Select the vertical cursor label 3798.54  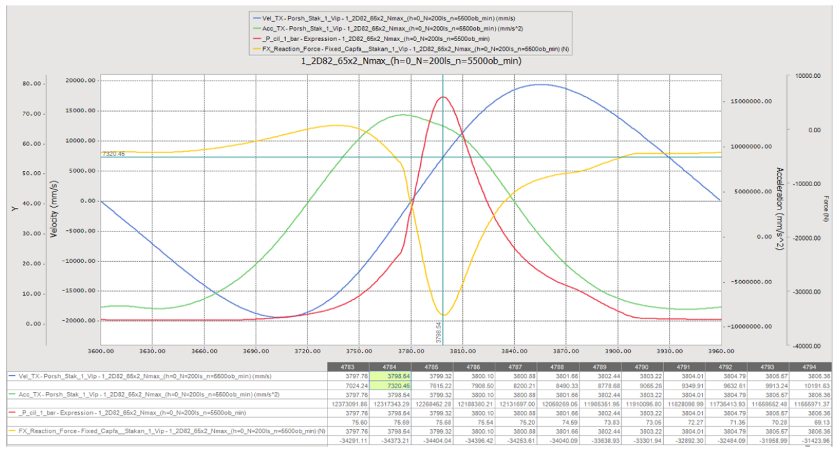438,332
